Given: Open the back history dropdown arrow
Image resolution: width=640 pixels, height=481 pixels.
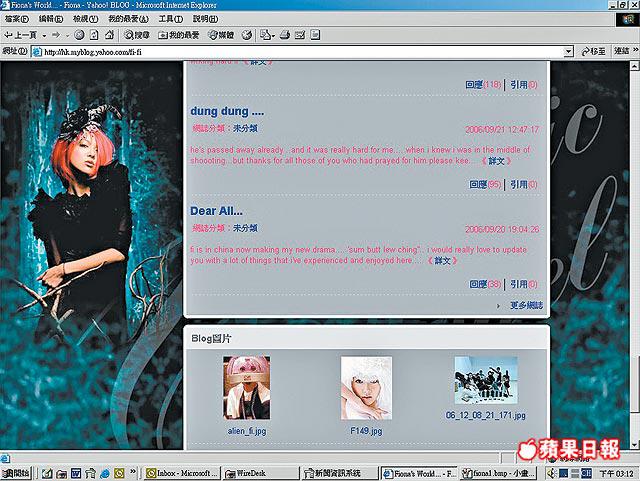Looking at the screenshot, I should click(44, 36).
